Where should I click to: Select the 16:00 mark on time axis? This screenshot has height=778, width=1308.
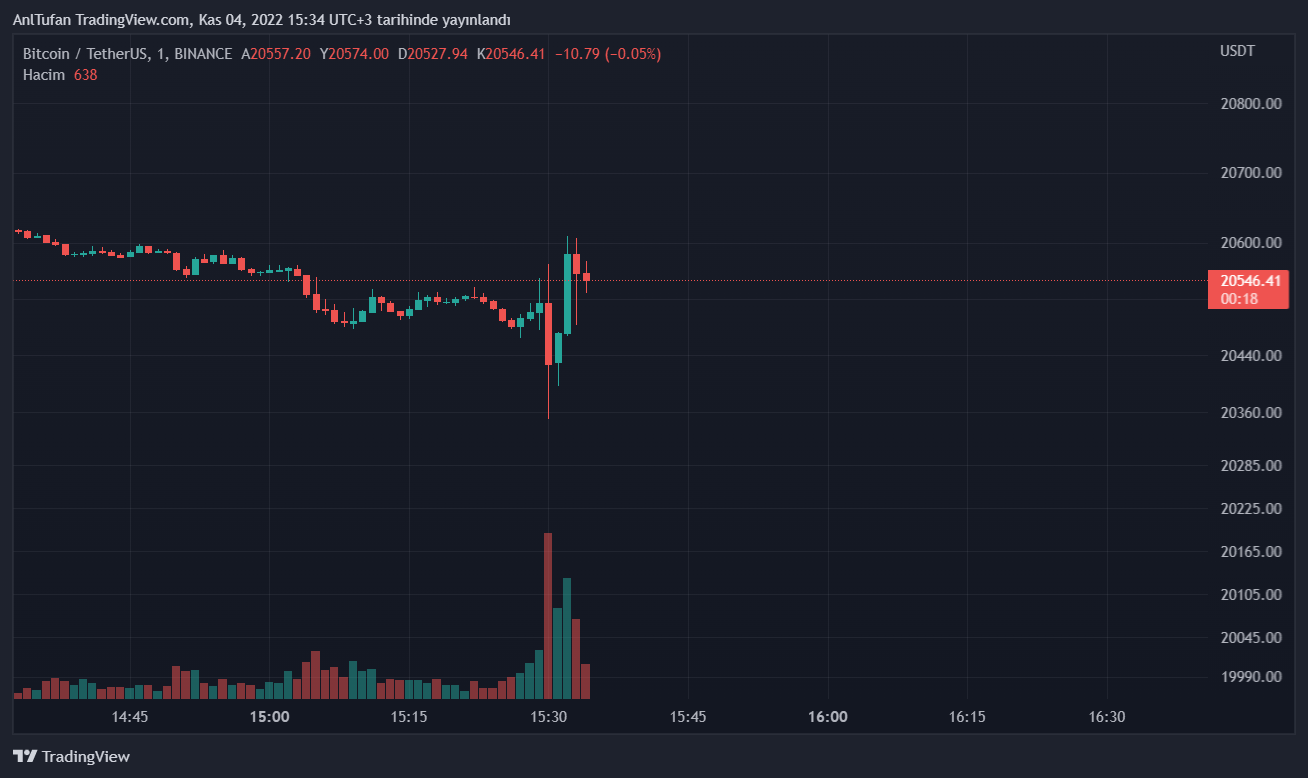pos(827,717)
